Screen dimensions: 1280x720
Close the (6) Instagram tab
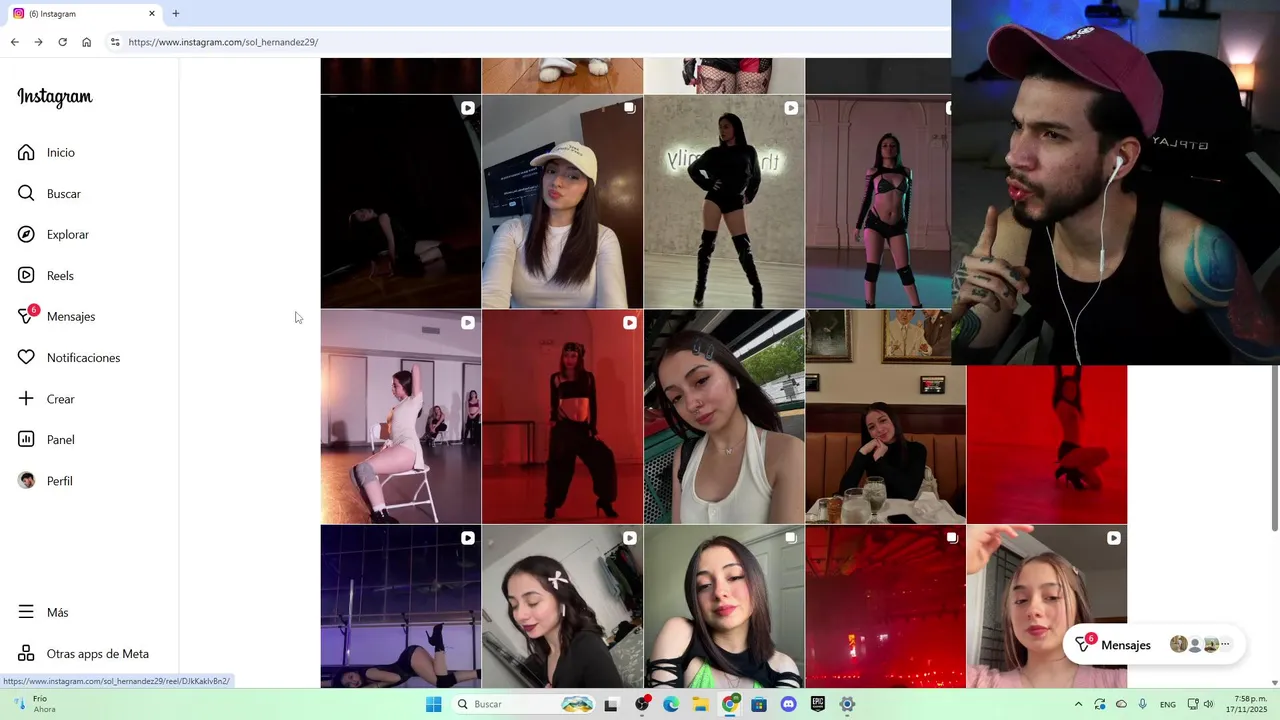tap(152, 14)
